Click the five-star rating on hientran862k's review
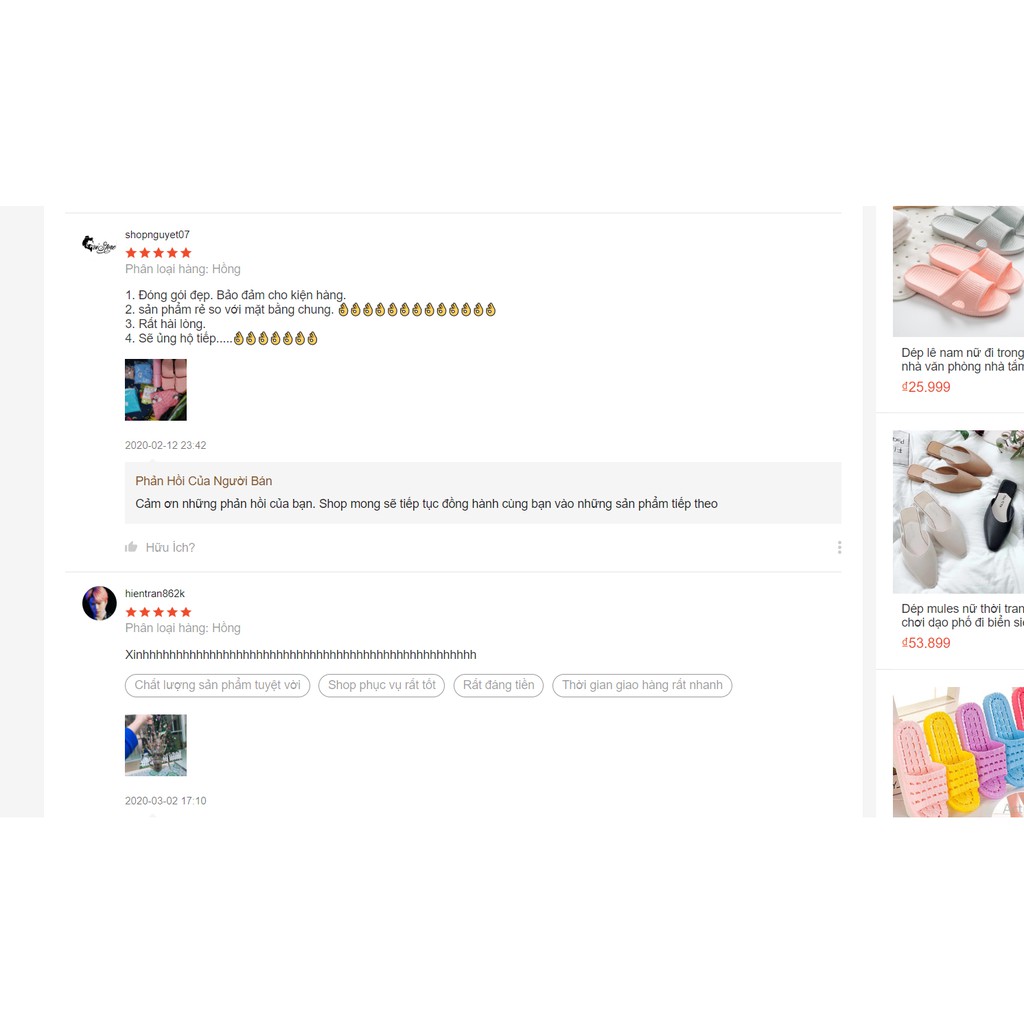This screenshot has width=1024, height=1024. (159, 612)
